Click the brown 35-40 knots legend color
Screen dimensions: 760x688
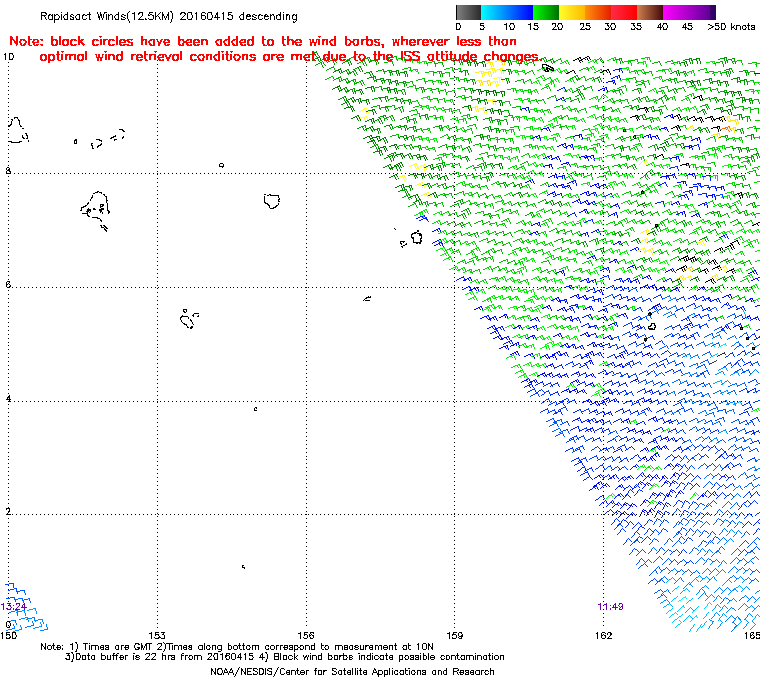tap(650, 12)
